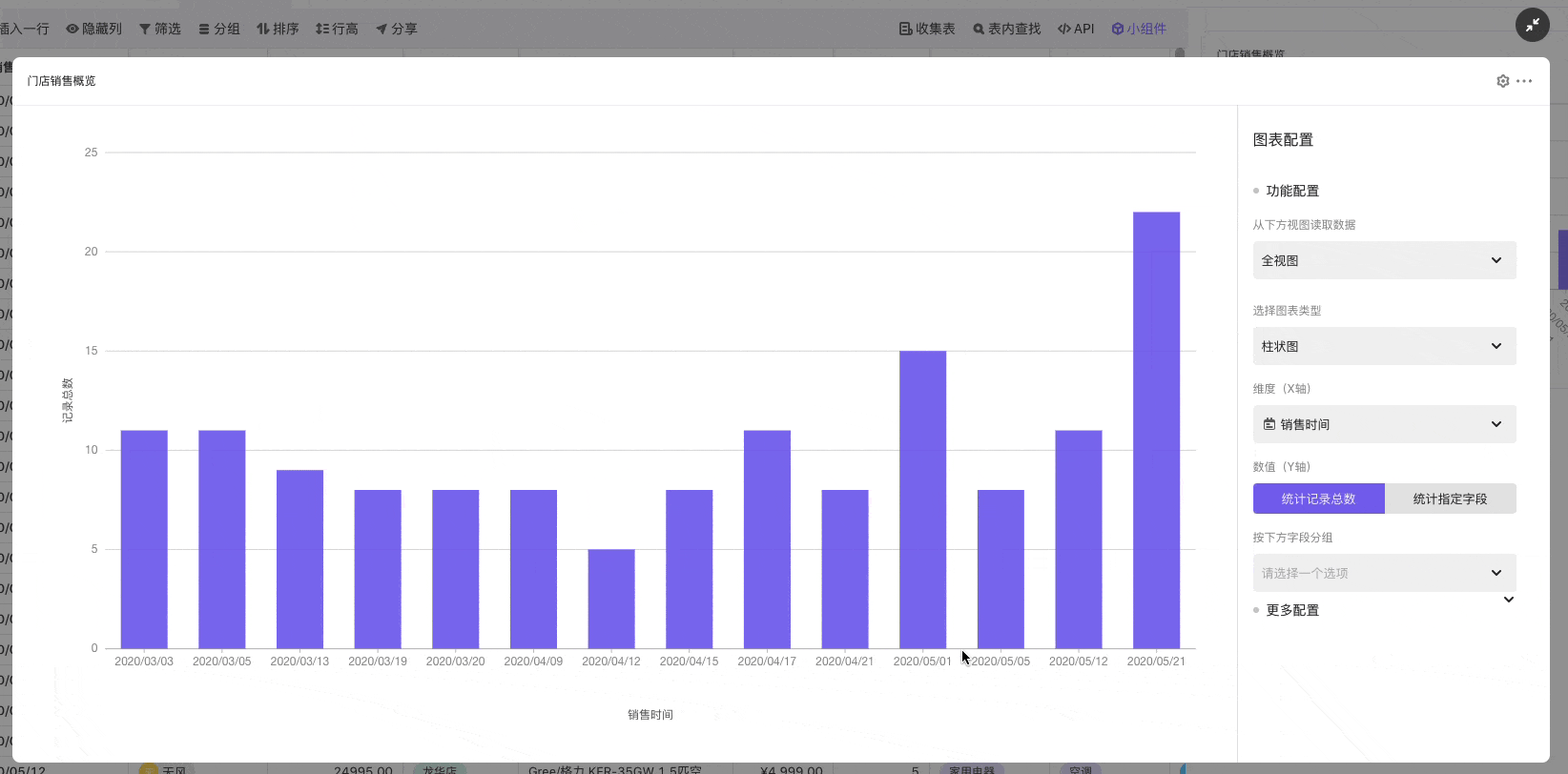Open the 全视图 data source dropdown
This screenshot has height=774, width=1568.
1384,260
